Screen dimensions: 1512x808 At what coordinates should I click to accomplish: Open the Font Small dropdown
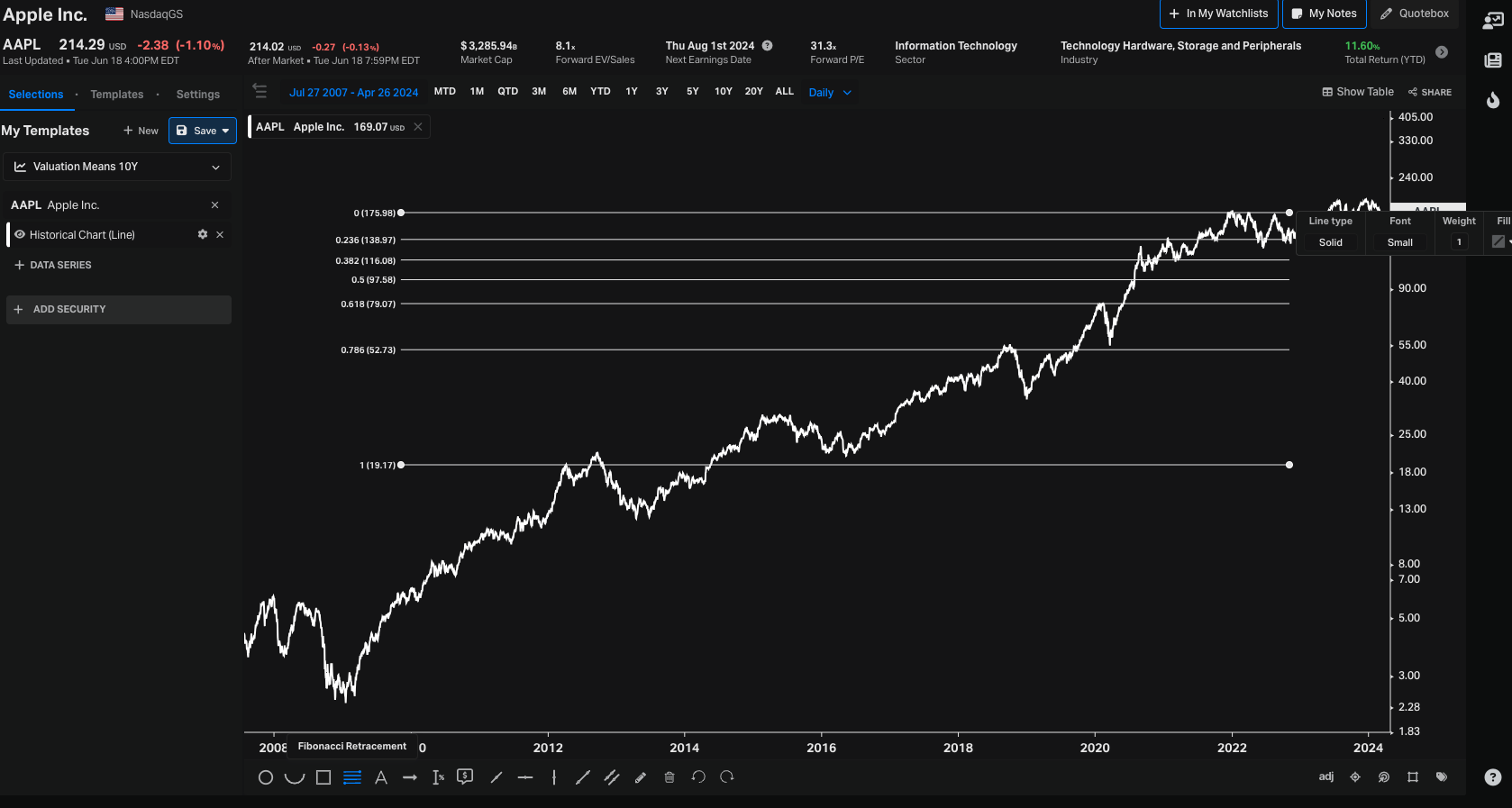(x=1400, y=242)
